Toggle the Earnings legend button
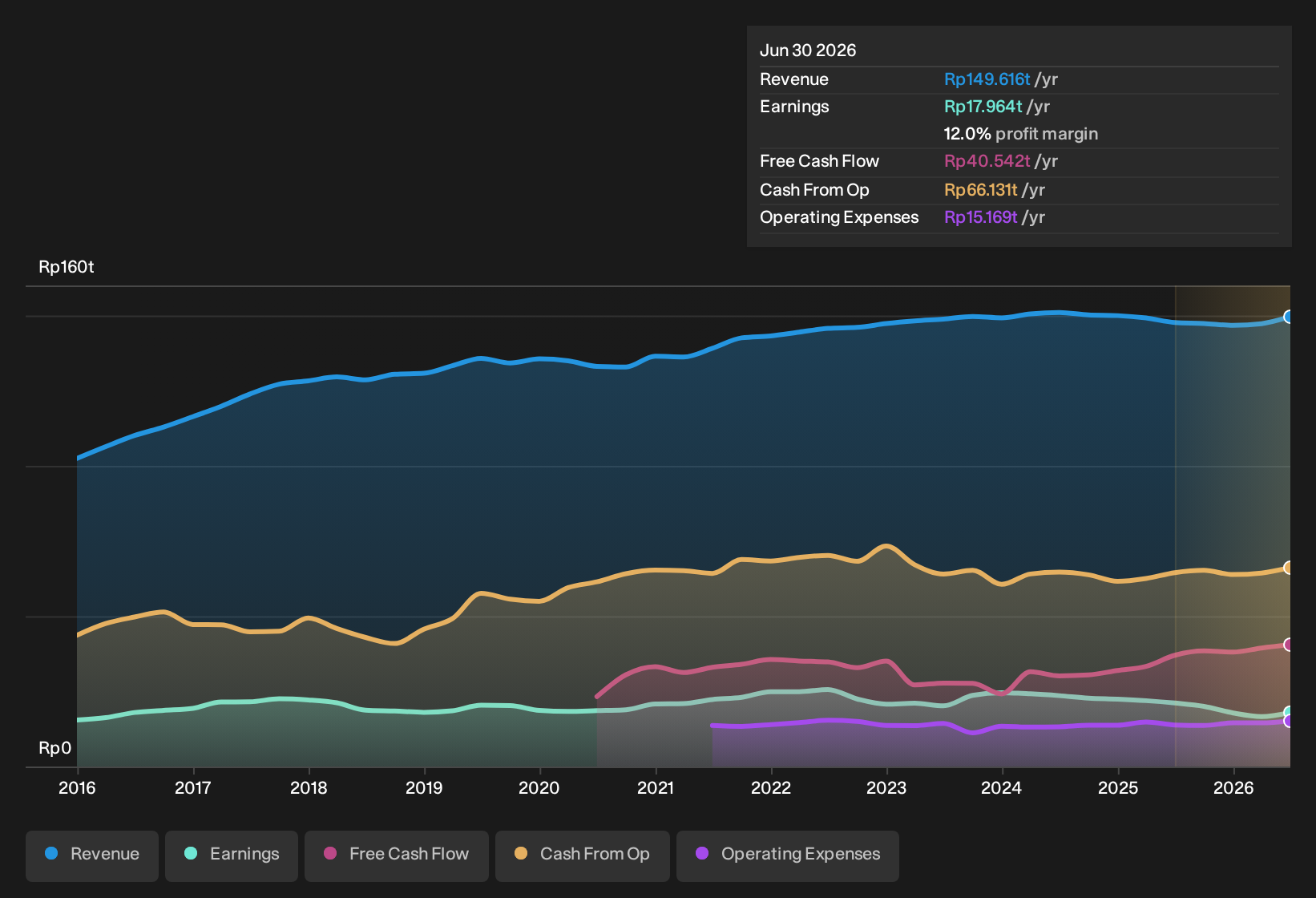 tap(232, 856)
